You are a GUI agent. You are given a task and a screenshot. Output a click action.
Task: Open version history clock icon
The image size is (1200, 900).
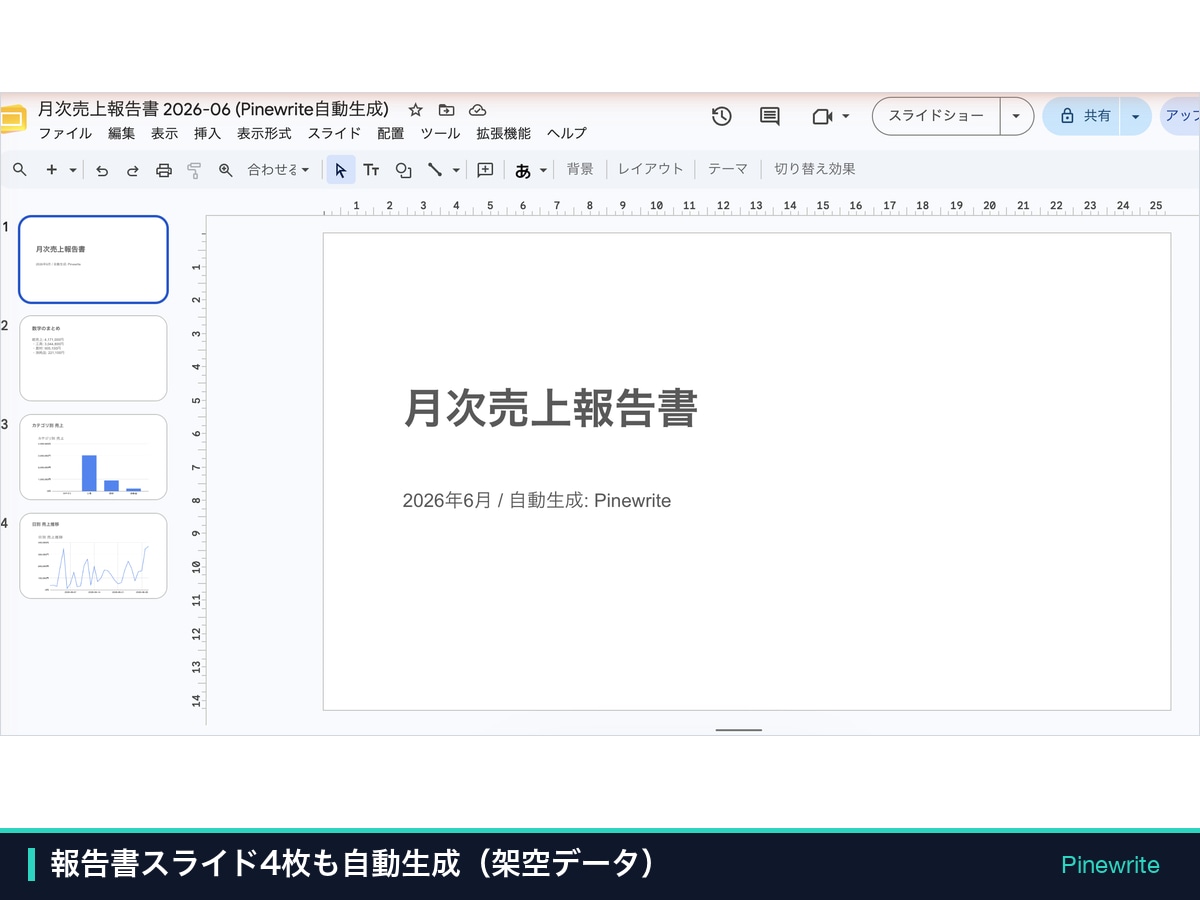722,116
